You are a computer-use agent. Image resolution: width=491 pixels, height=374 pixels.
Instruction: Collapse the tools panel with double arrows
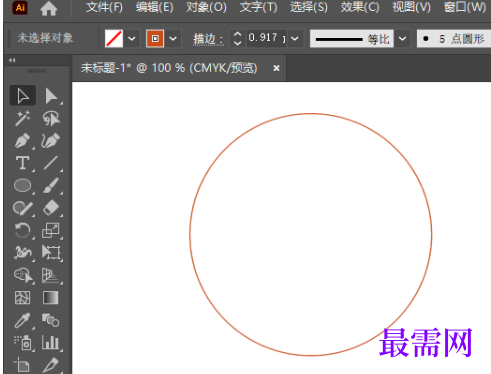click(12, 60)
